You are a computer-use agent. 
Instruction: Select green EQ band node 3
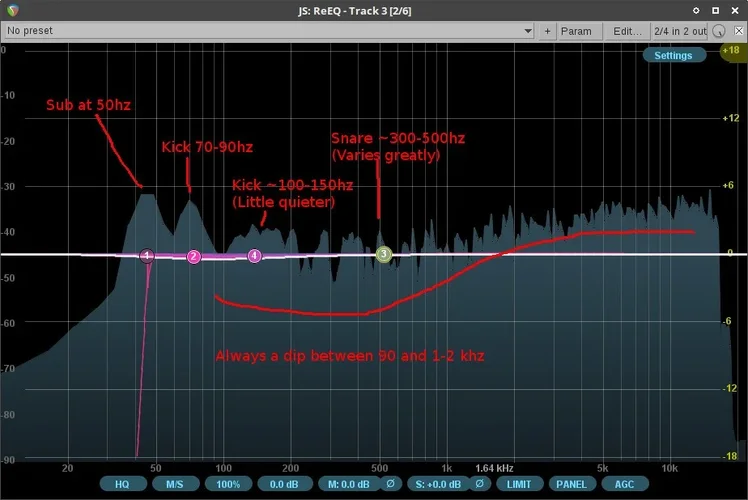[384, 254]
